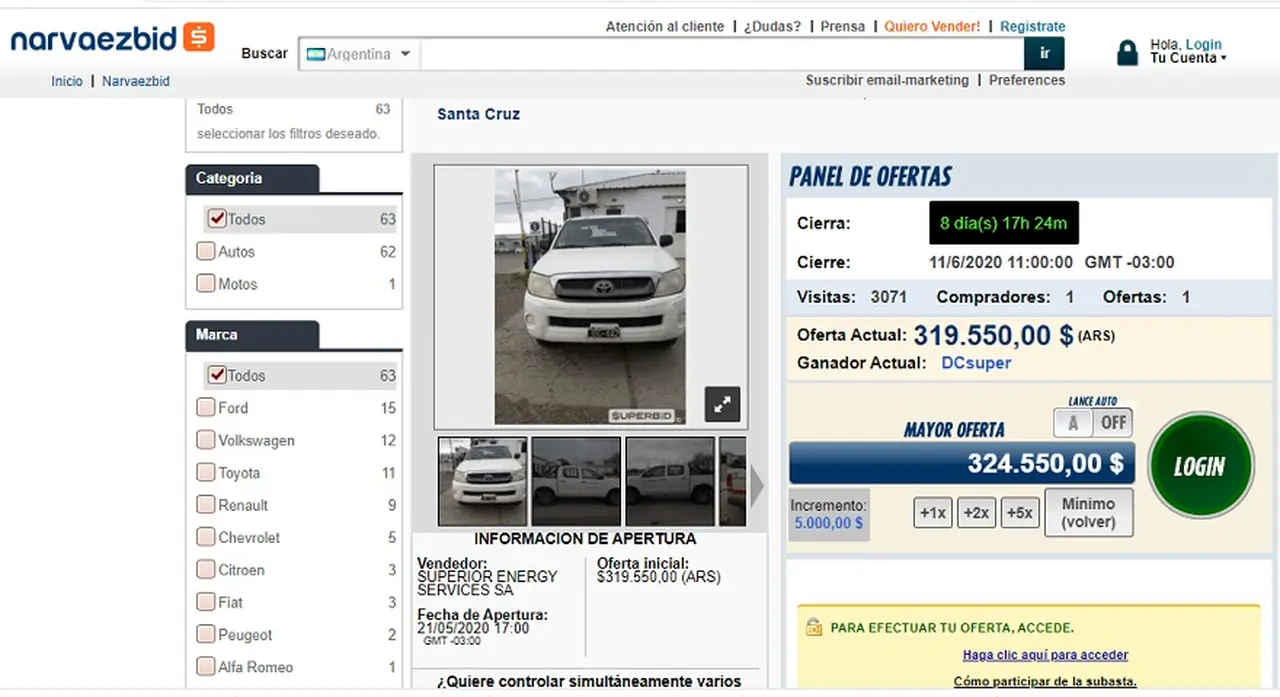Click the Categoria panel header
1280x697 pixels.
(x=252, y=179)
